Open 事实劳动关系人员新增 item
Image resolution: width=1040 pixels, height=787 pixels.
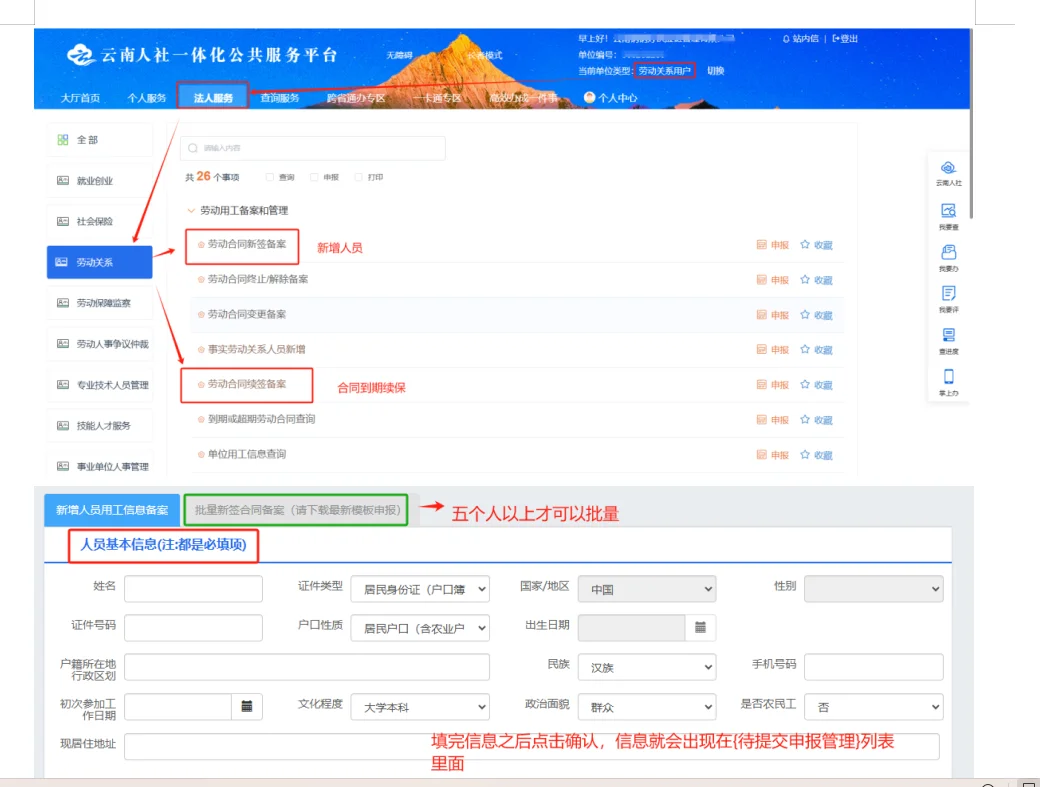(257, 349)
